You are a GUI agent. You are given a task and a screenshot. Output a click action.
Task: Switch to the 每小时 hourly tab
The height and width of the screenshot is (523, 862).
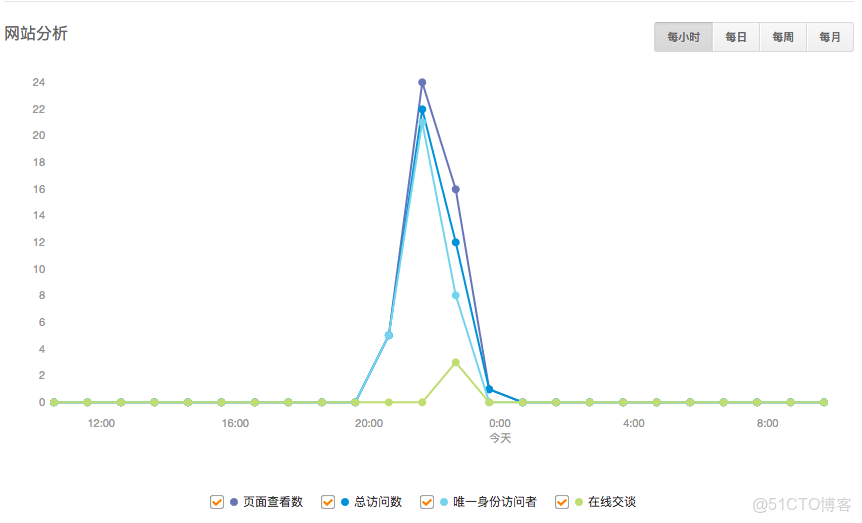coord(684,37)
